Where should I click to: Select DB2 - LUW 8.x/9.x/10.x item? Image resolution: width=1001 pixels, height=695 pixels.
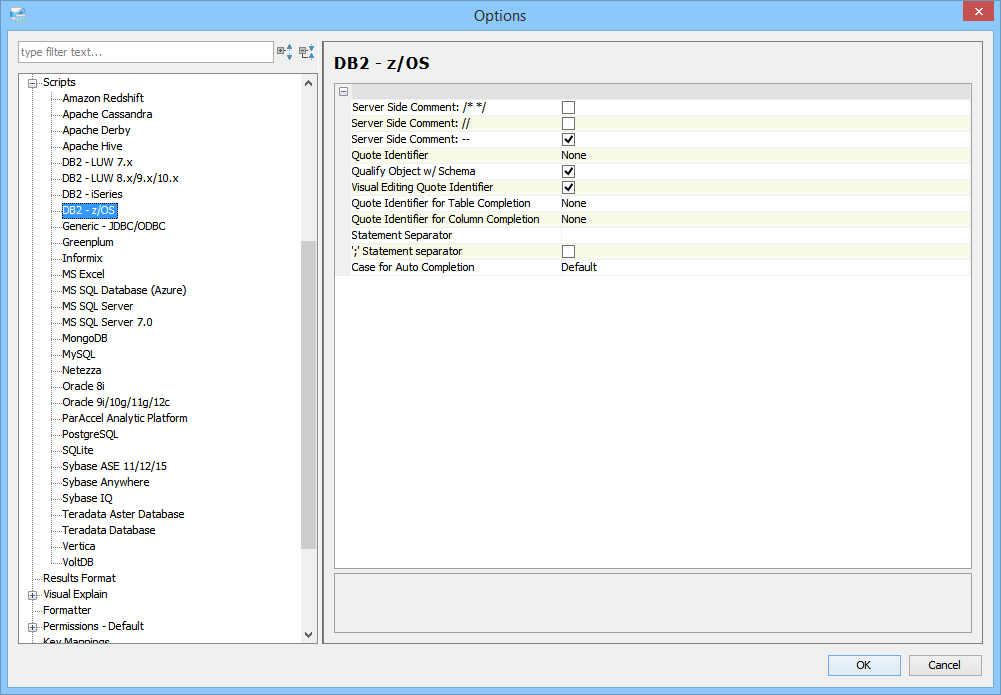[x=120, y=177]
